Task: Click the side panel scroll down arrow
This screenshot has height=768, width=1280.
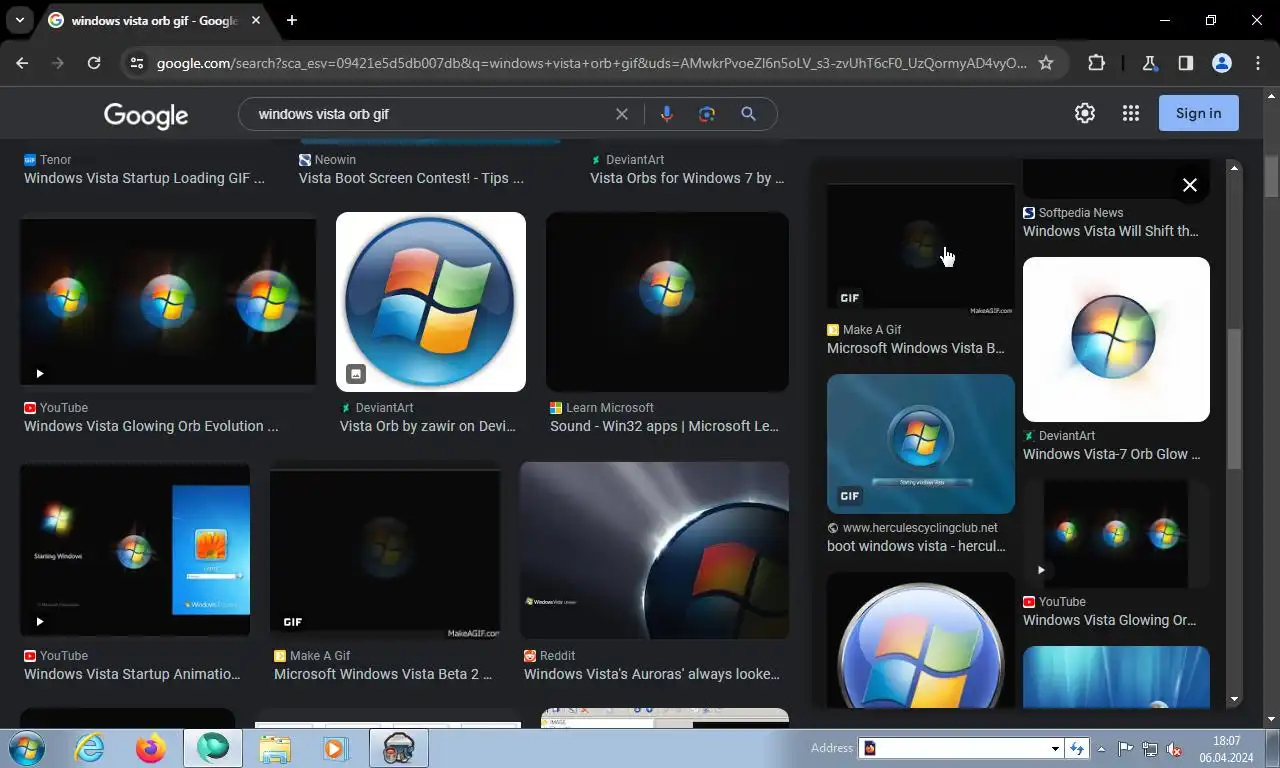Action: [x=1234, y=699]
